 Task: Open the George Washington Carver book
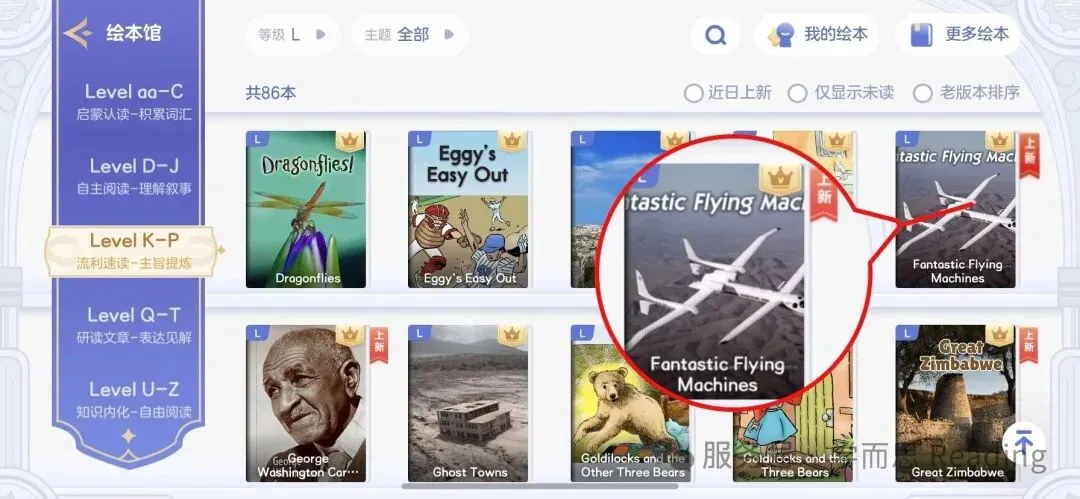[x=307, y=403]
